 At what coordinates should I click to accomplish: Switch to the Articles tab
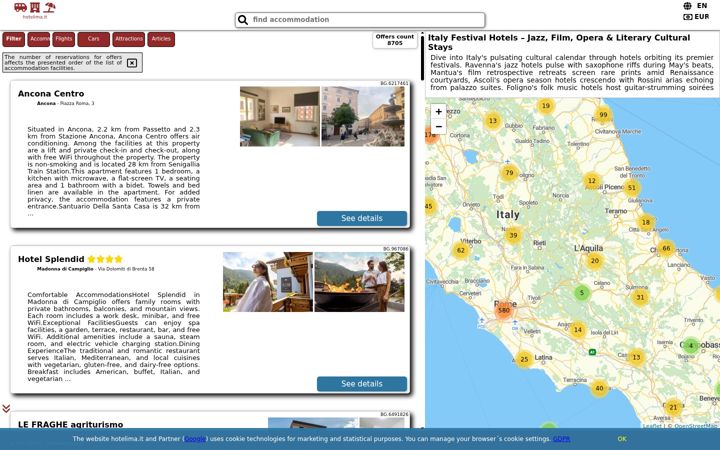click(x=161, y=39)
